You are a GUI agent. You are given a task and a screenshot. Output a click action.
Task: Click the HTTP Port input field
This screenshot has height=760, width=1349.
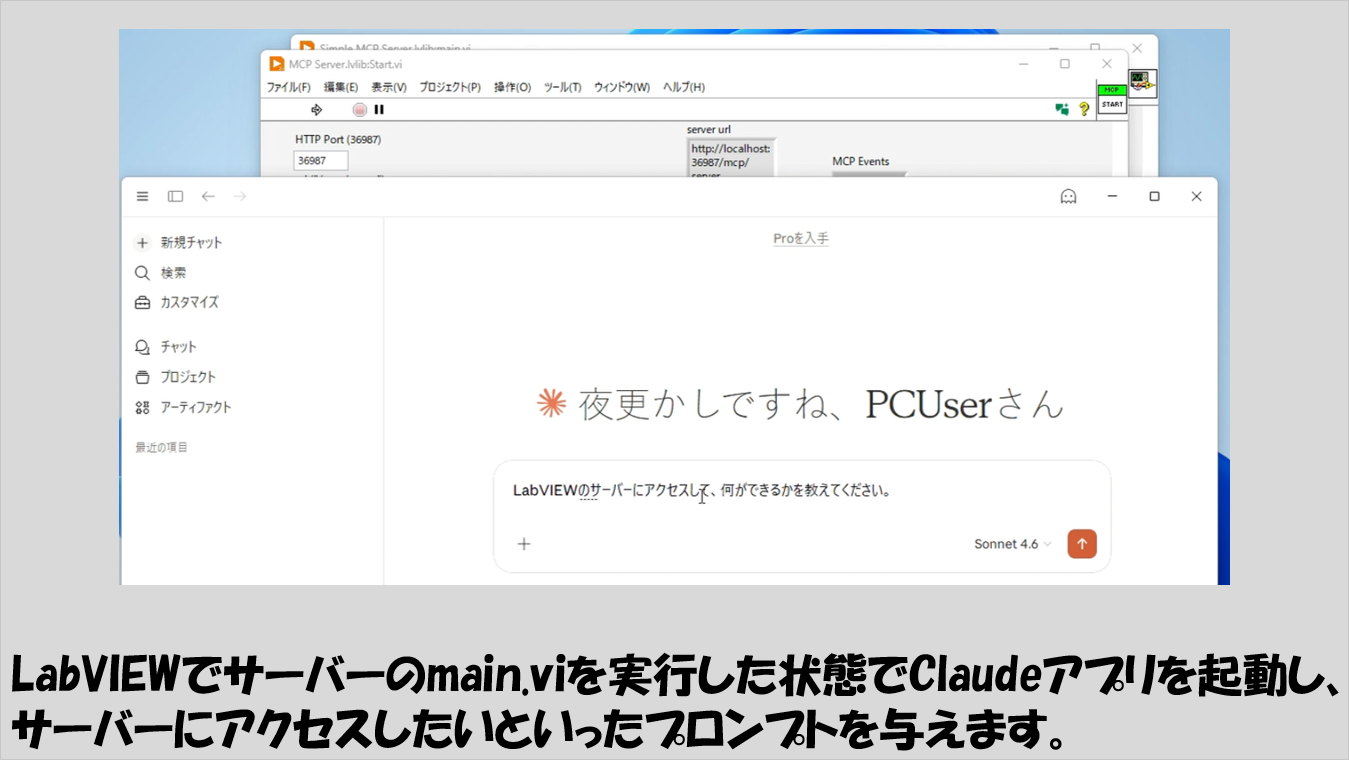[320, 161]
